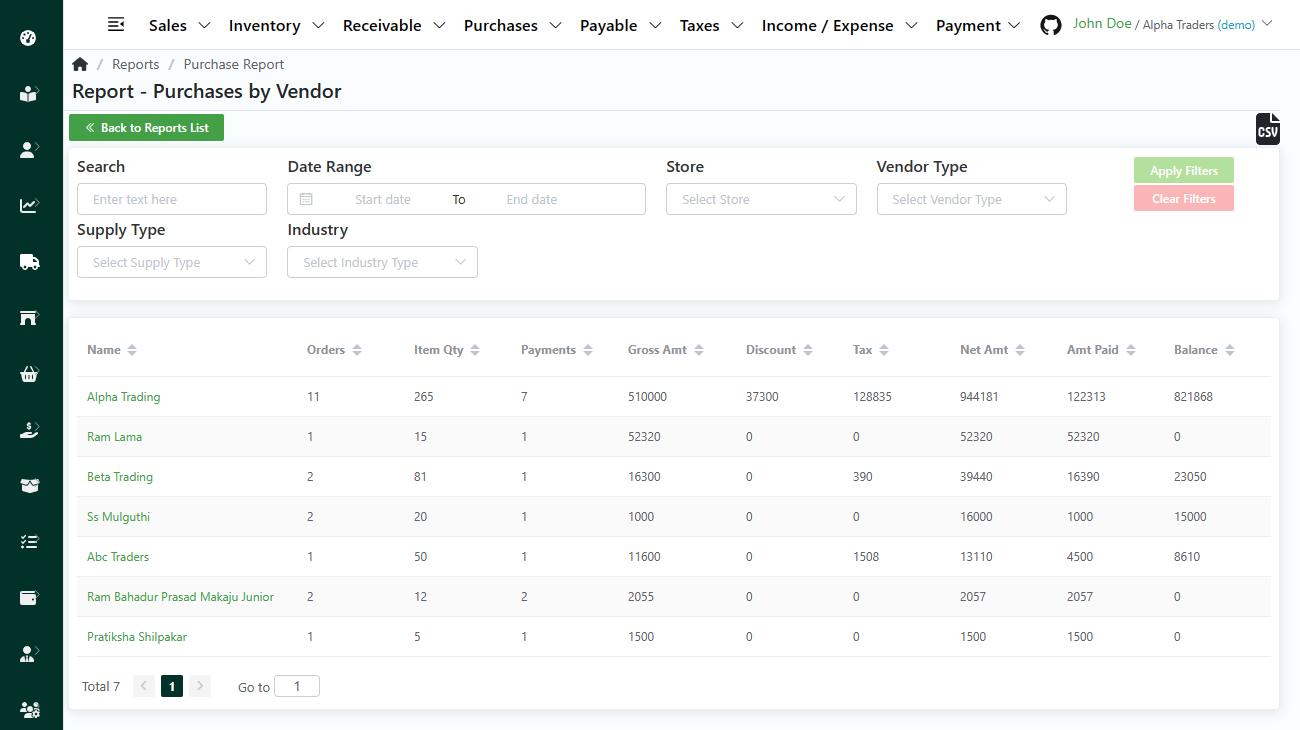Click the open box sidebar icon
Viewport: 1300px width, 730px height.
(x=29, y=486)
